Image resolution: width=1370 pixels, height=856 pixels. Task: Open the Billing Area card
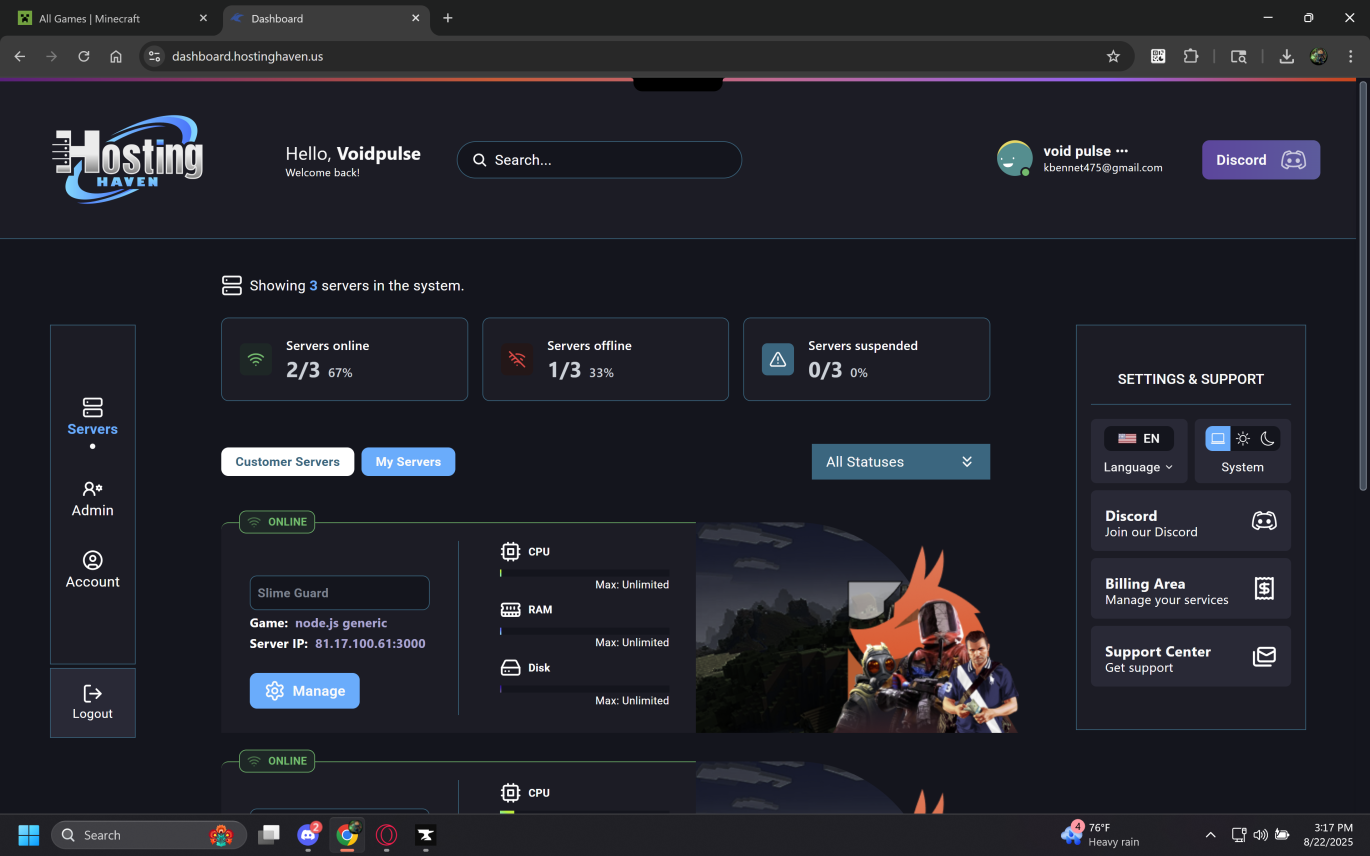pyautogui.click(x=1190, y=590)
